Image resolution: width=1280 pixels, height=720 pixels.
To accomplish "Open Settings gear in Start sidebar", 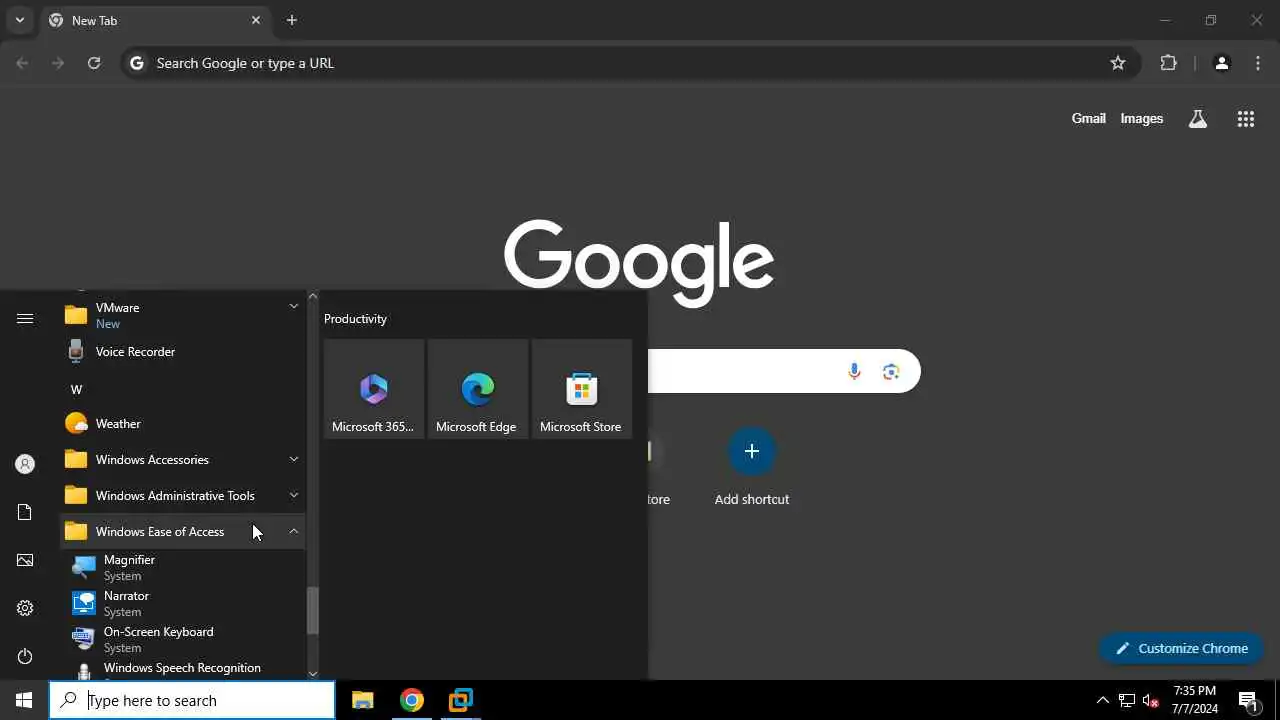I will coord(25,608).
